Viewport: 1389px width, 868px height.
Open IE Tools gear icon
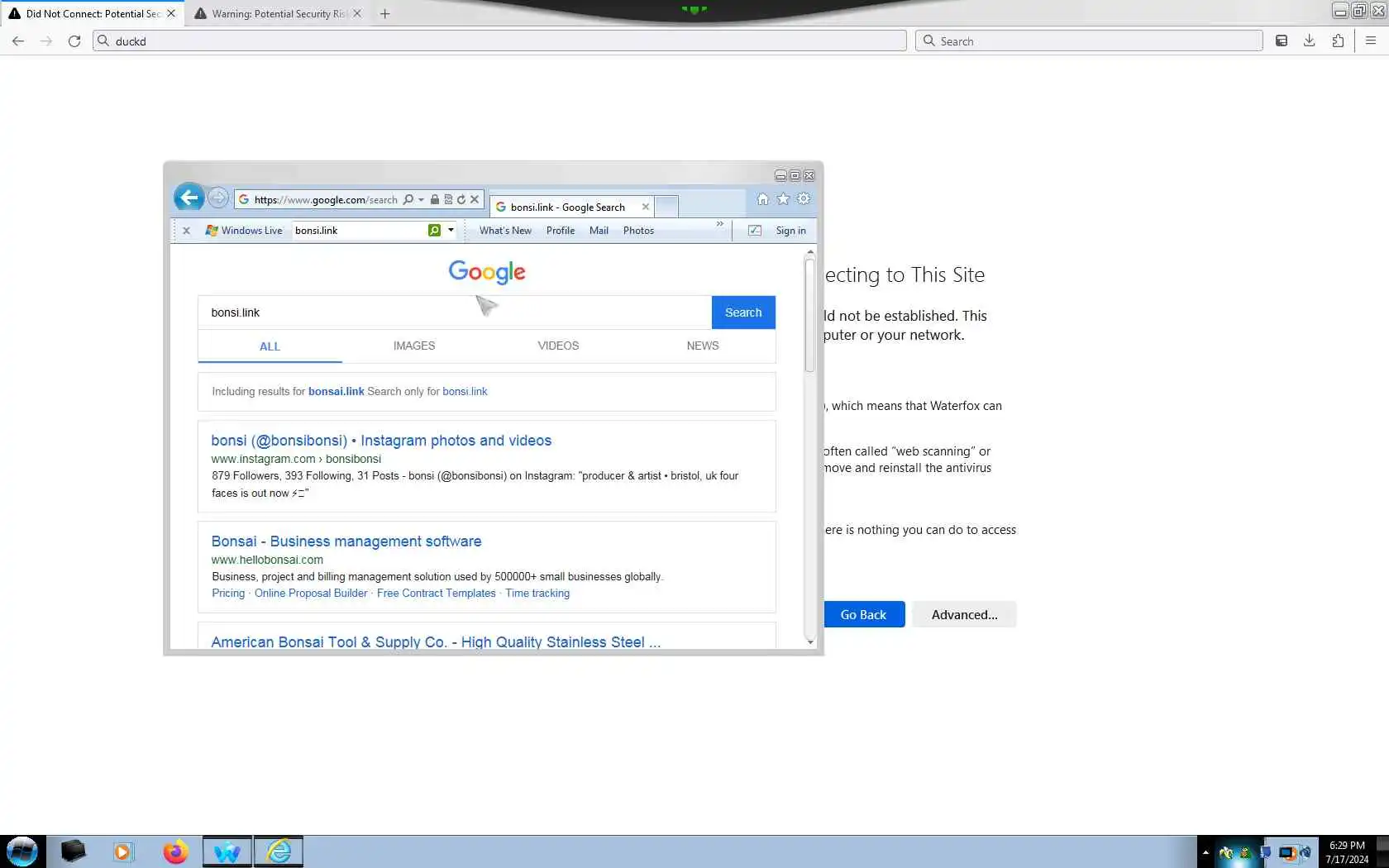[x=804, y=198]
